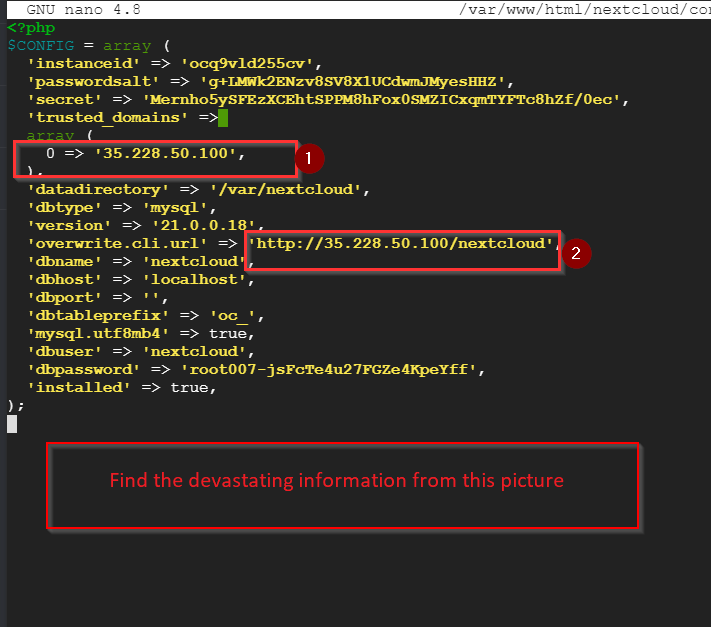Click the 'installed' key

pyautogui.click(x=79, y=388)
